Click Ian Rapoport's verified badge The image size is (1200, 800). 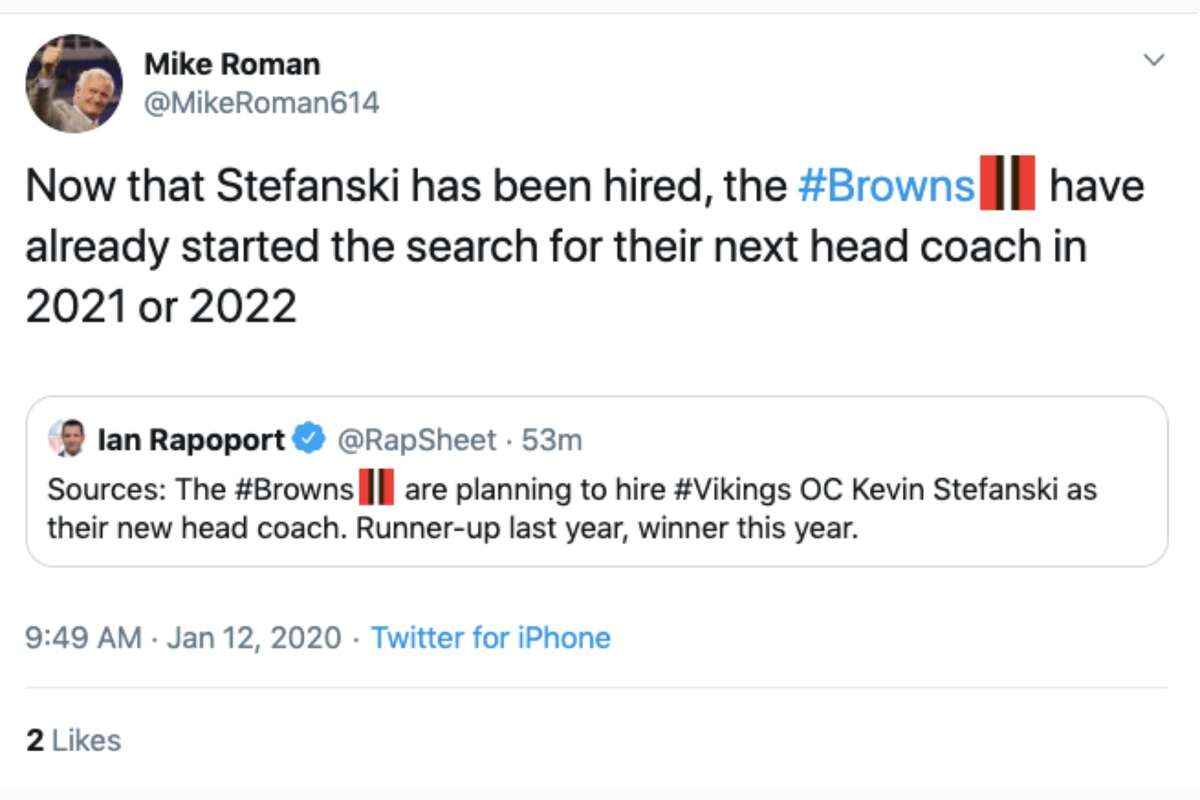point(309,438)
